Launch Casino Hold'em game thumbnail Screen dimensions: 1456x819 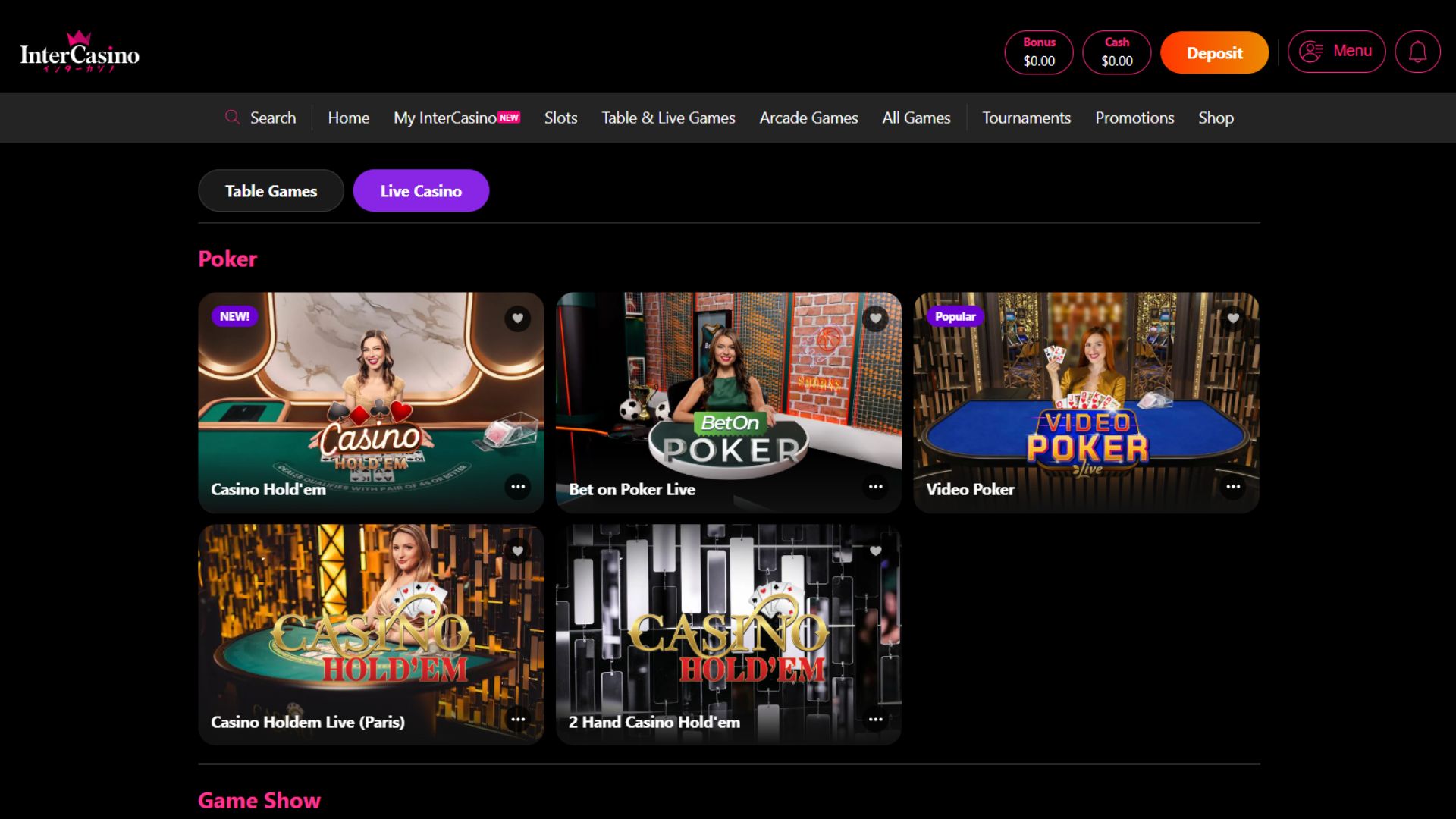click(x=371, y=402)
